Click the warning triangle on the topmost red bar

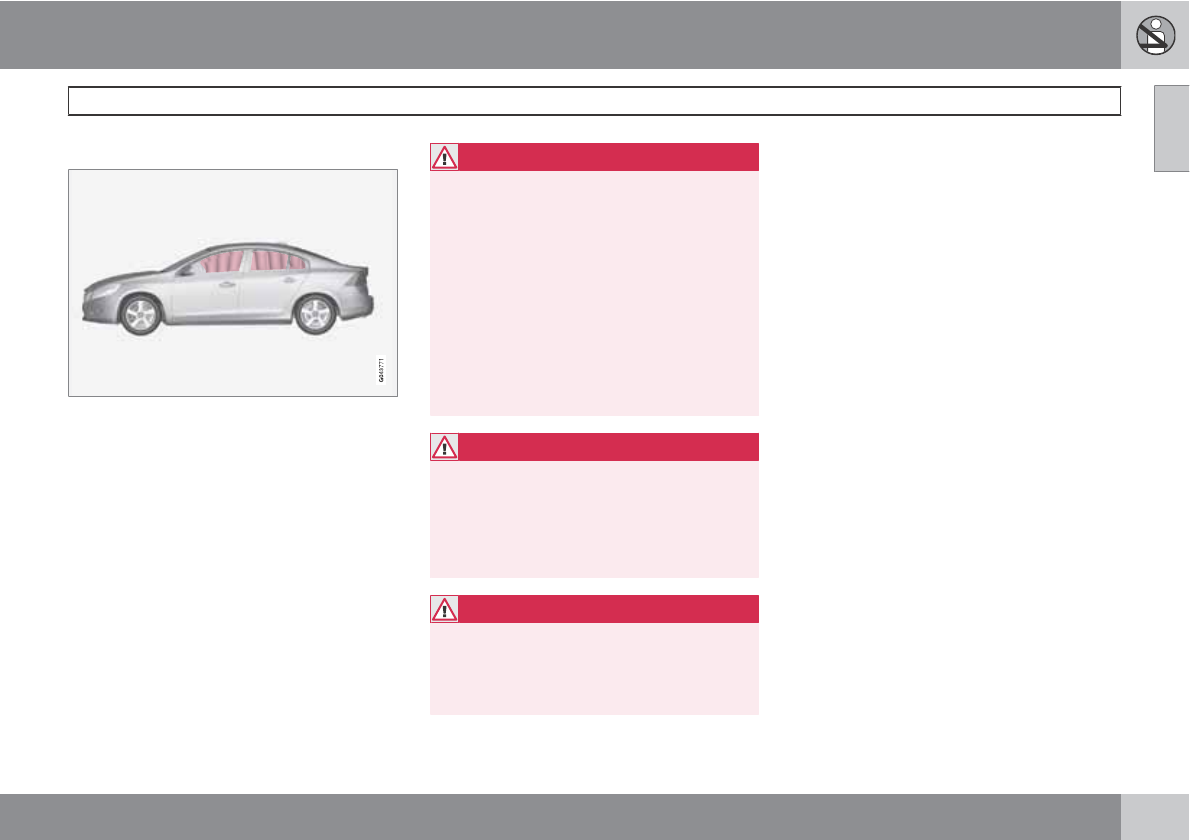444,157
